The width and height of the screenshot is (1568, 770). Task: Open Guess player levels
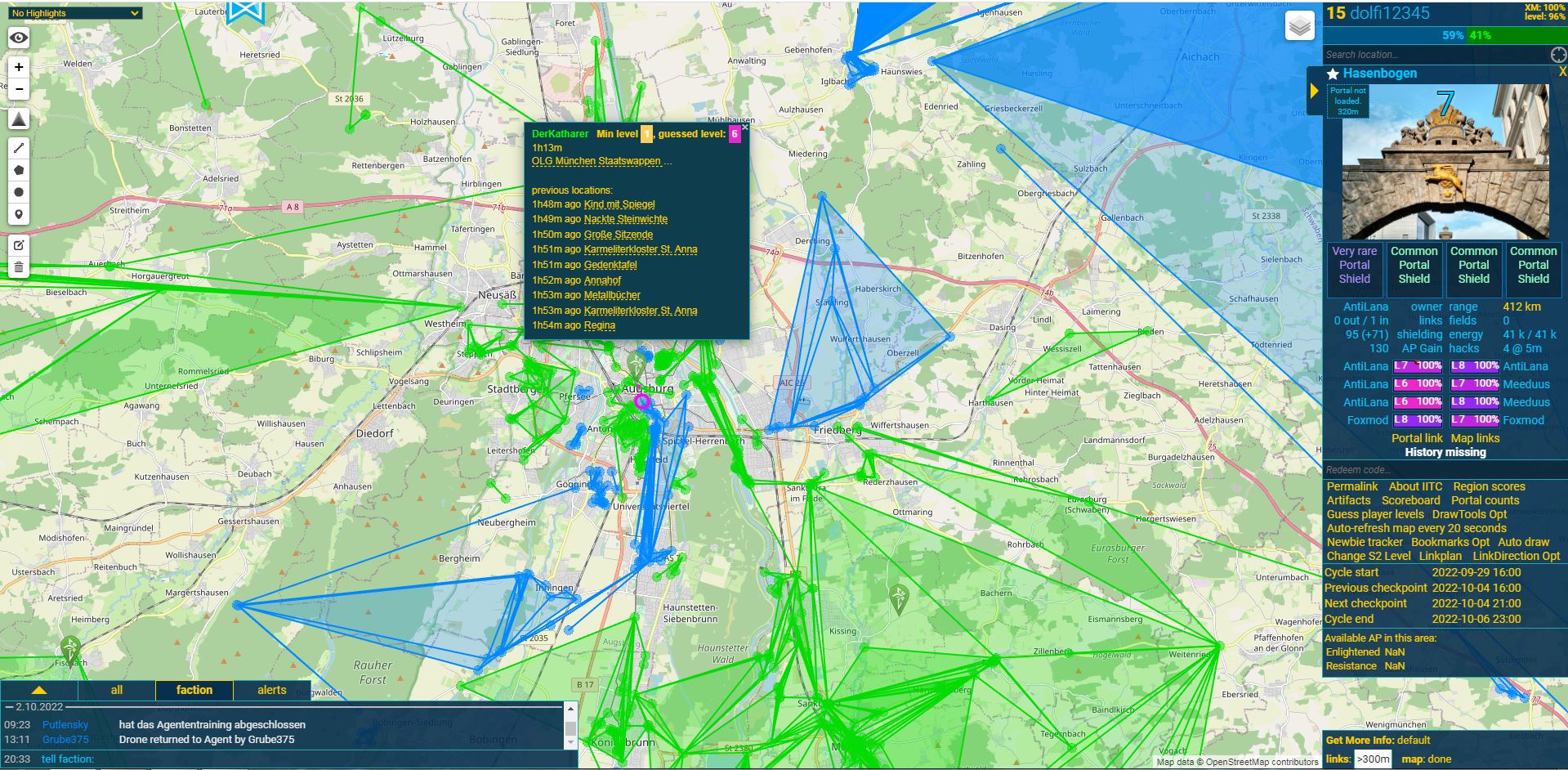[1374, 514]
